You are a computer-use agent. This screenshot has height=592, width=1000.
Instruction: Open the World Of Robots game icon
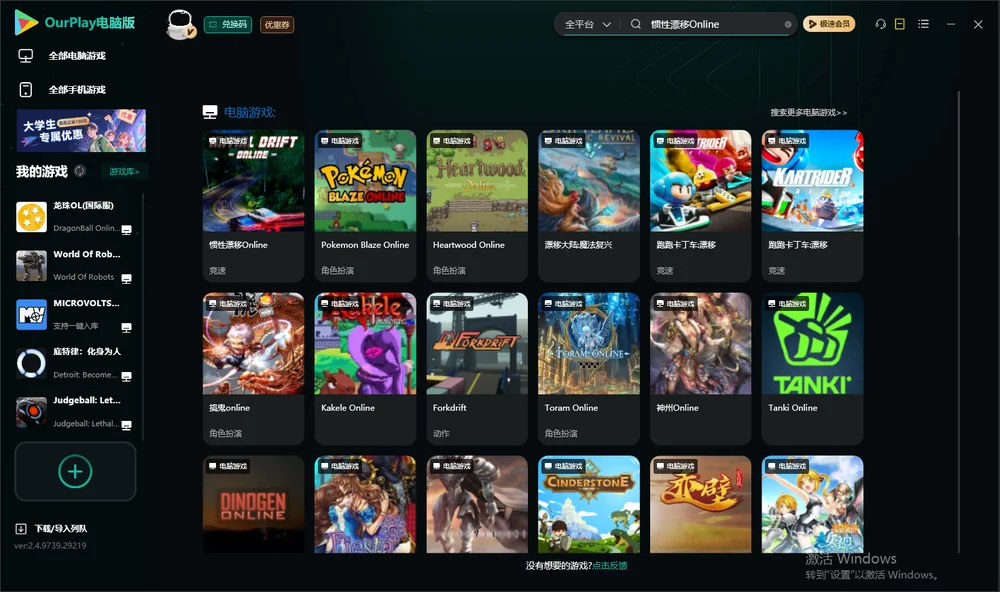[x=31, y=266]
